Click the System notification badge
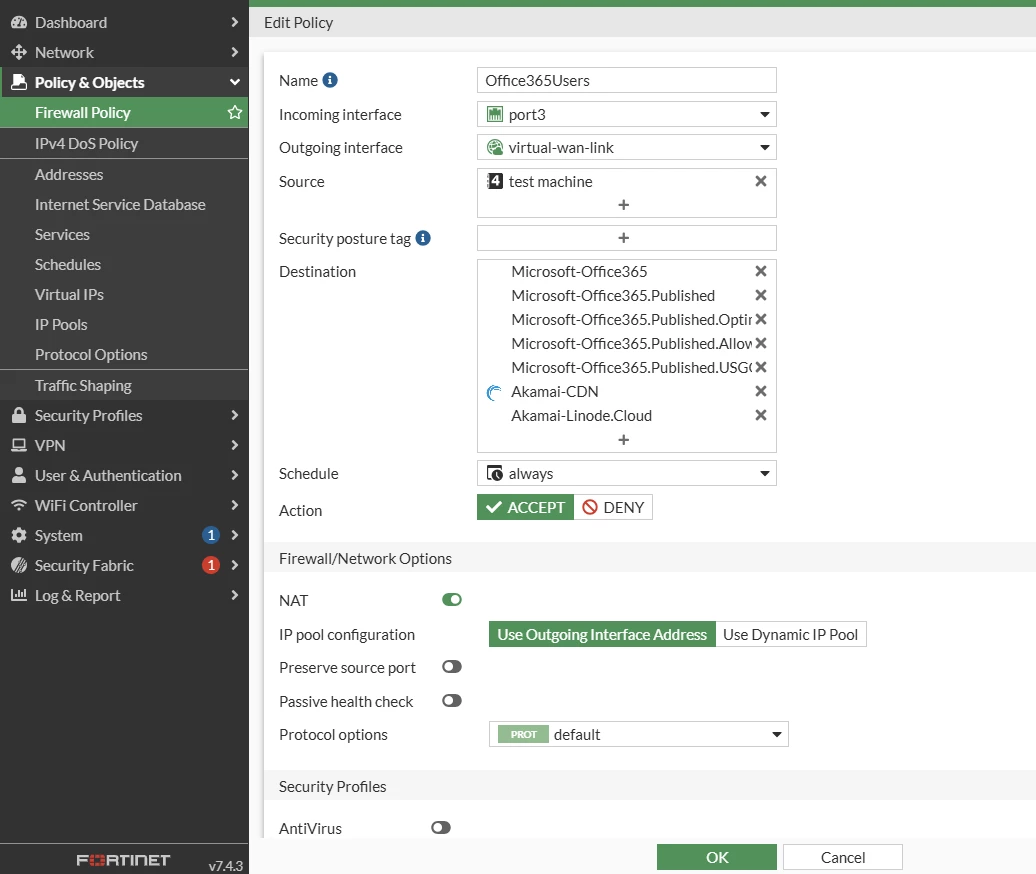The width and height of the screenshot is (1036, 874). pos(211,535)
